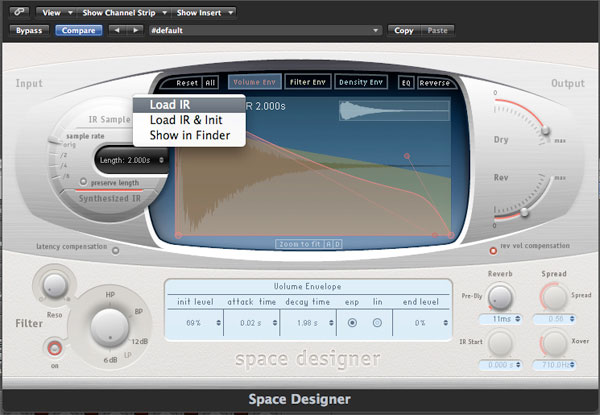Adjust init level 69% stepper
Screen dimensions: 600x415
pos(218,323)
